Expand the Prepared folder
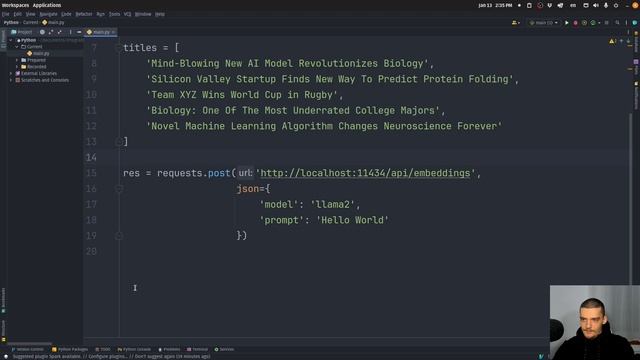 [x=17, y=60]
